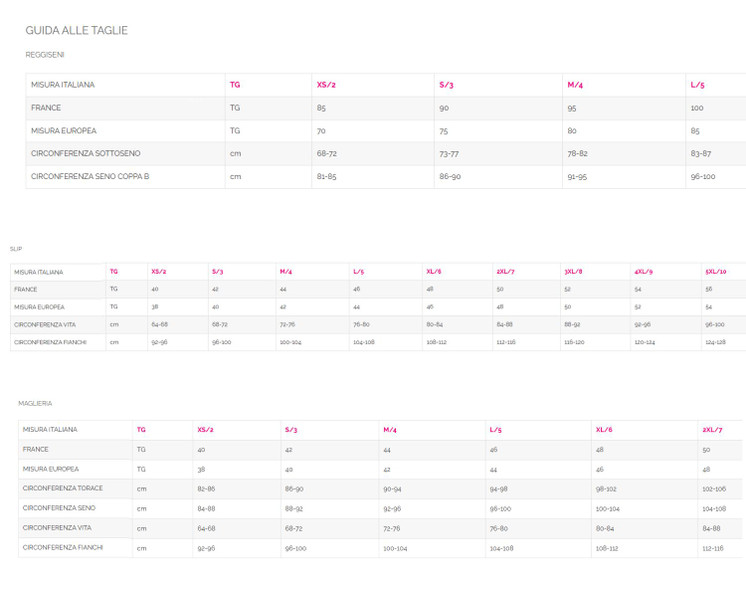Screen dimensions: 746x597
Task: Click the 'REGGISENI' section label
Action: [45, 55]
